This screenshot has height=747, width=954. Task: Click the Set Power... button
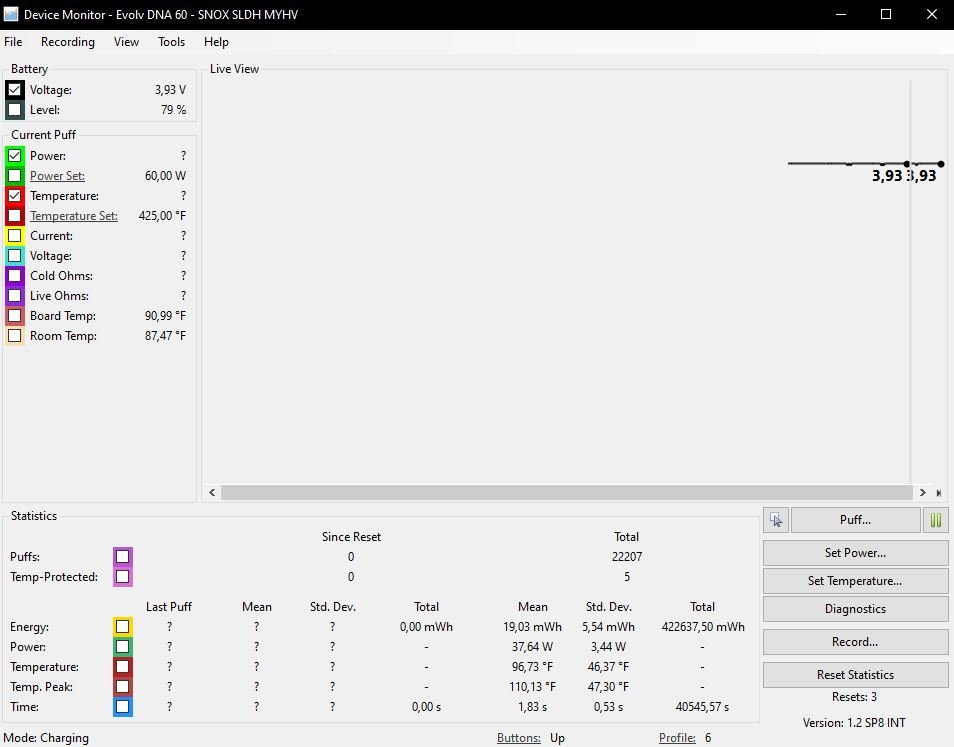click(x=855, y=553)
